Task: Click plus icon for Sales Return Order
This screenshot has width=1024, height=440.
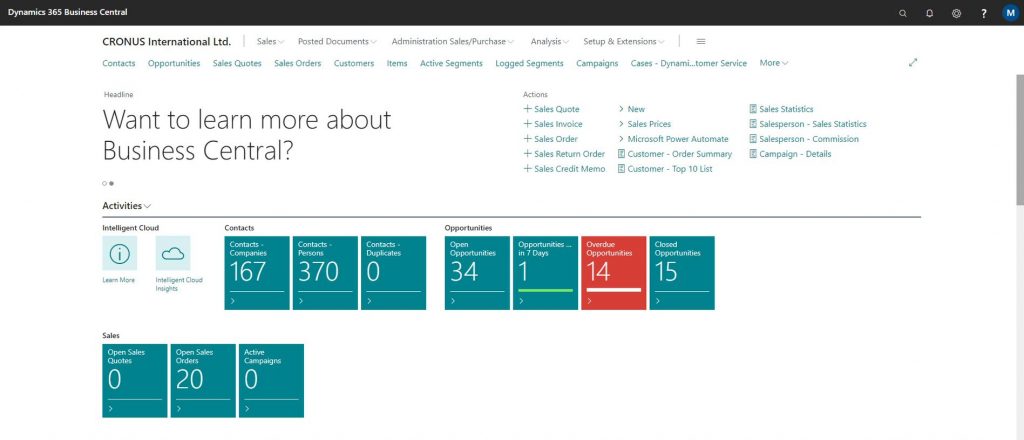Action: (527, 154)
